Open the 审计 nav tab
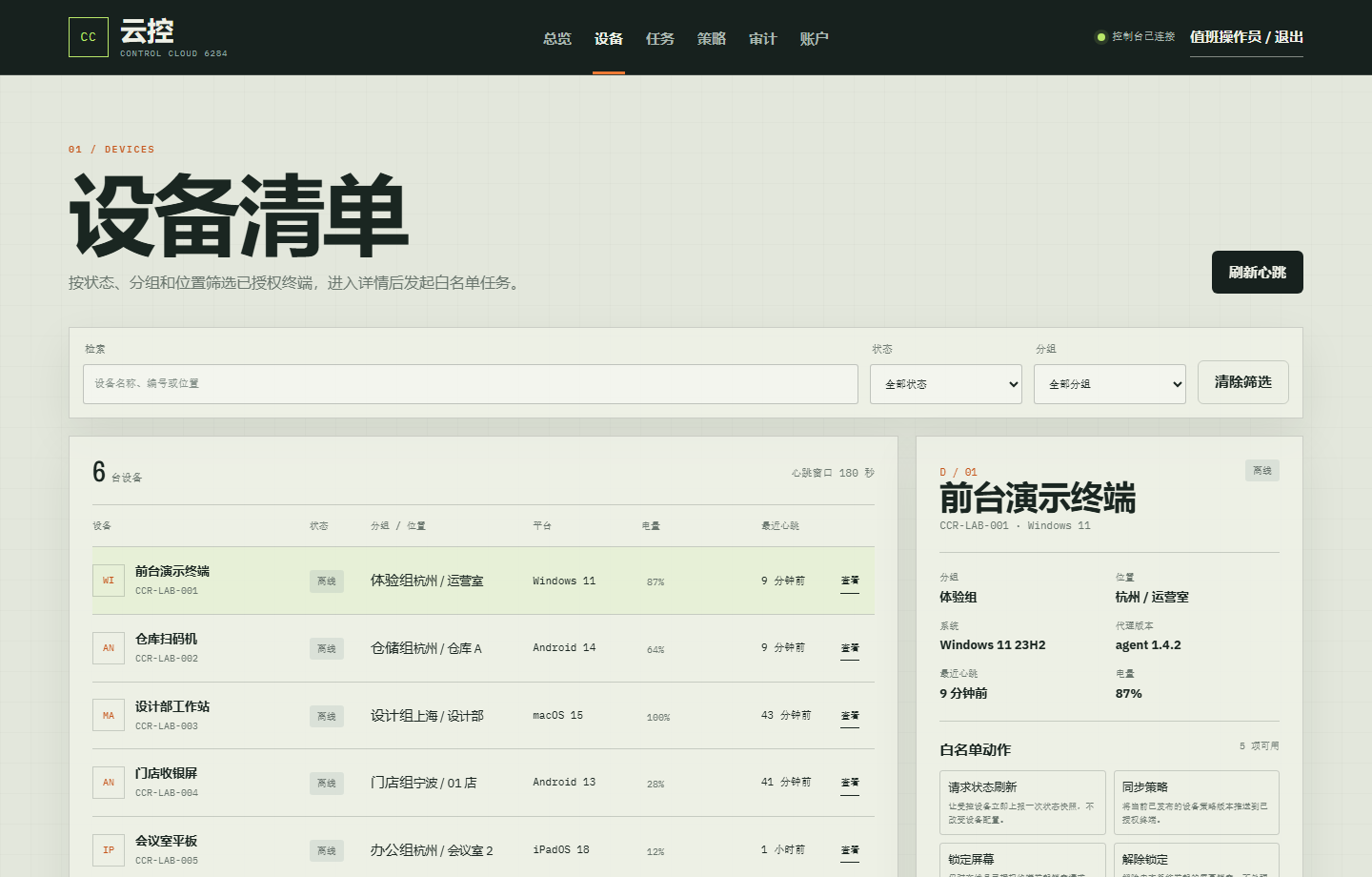The image size is (1372, 877). (x=763, y=38)
